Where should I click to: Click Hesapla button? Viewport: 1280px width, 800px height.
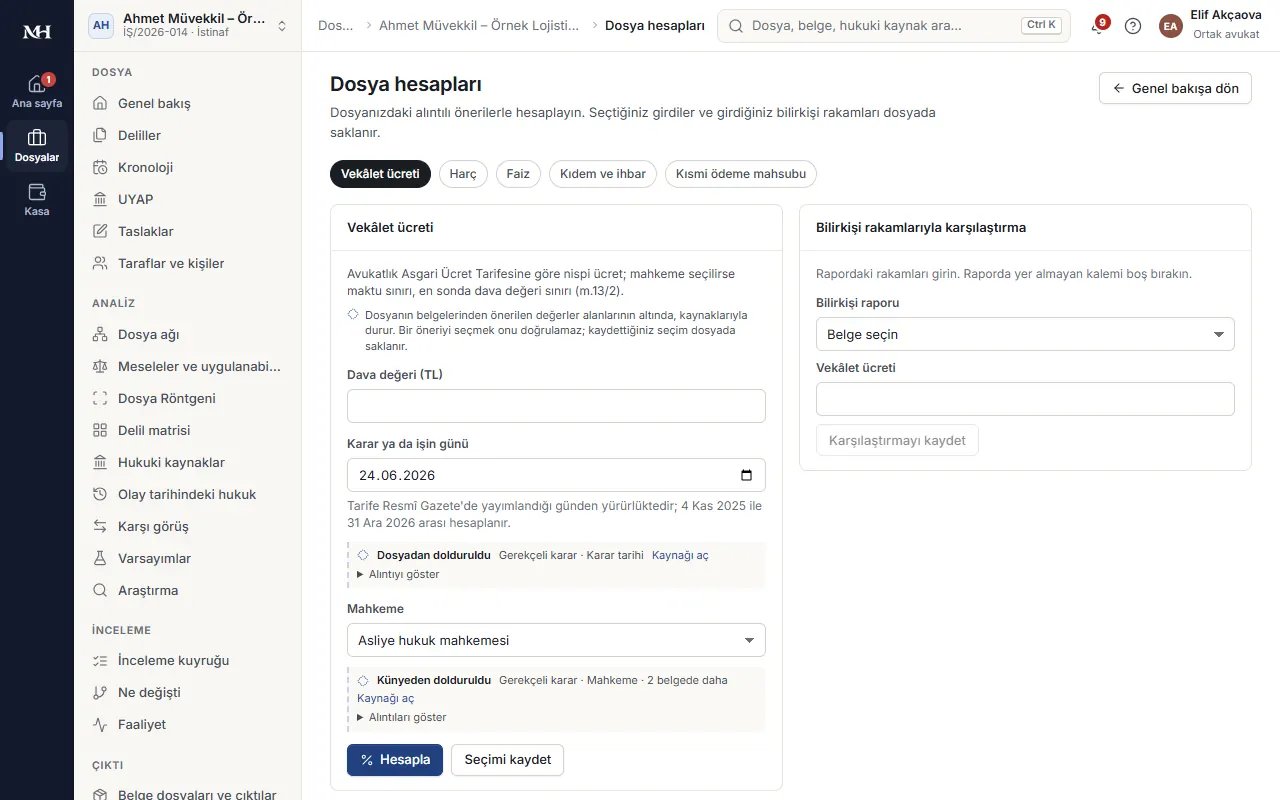[395, 759]
